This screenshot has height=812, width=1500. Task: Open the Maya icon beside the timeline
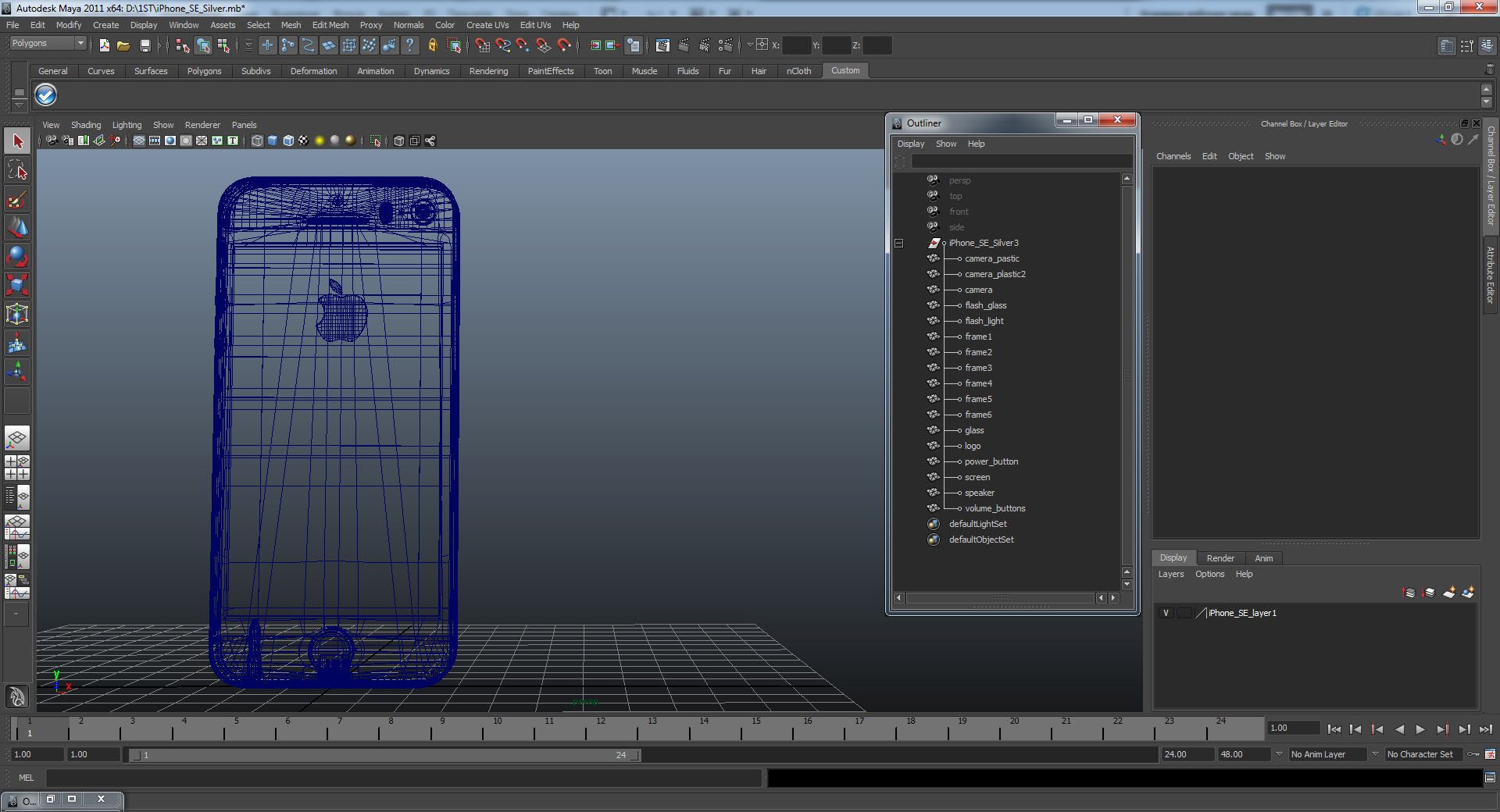(x=16, y=696)
